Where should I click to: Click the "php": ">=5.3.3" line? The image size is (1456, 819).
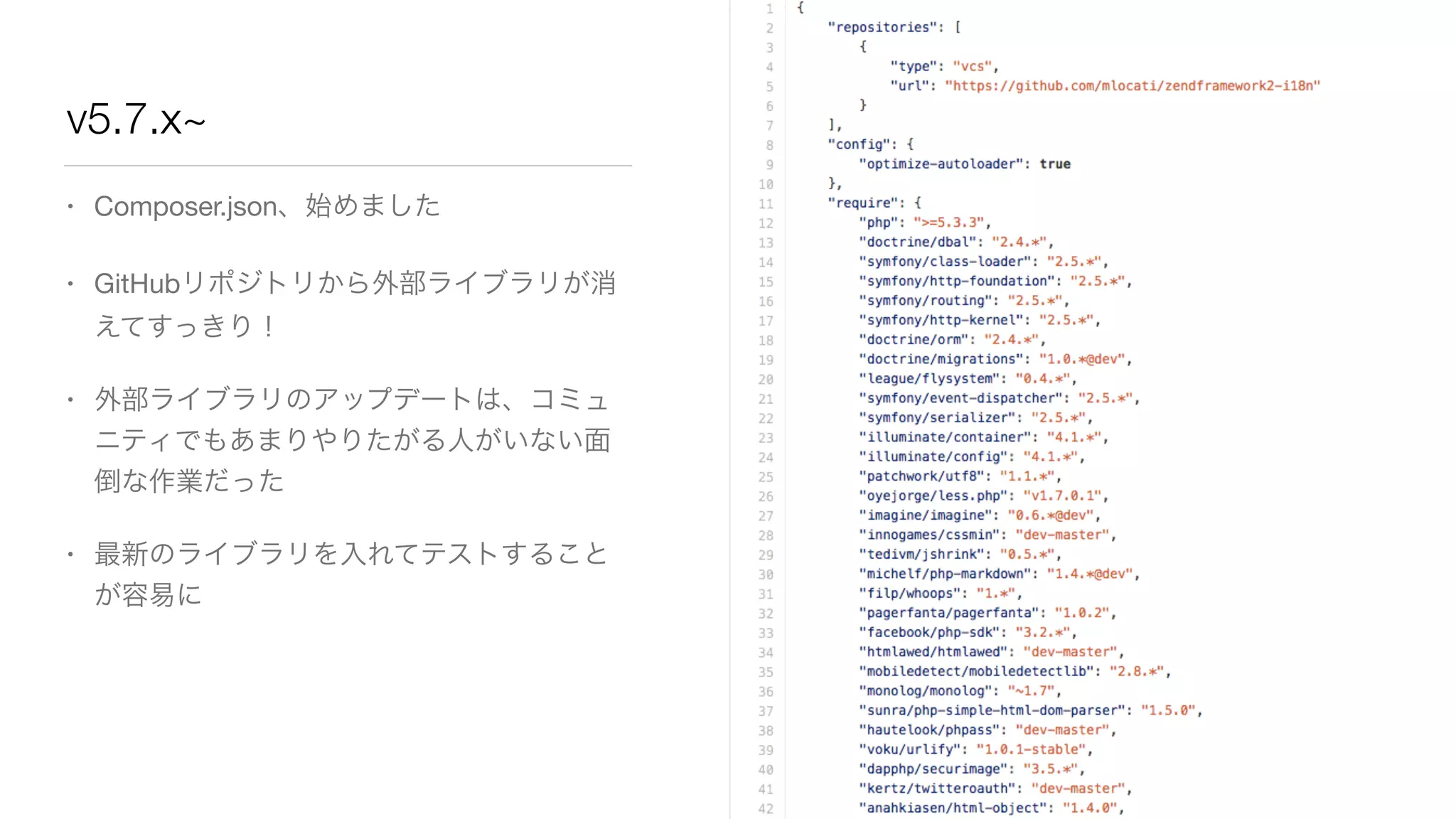coord(924,223)
